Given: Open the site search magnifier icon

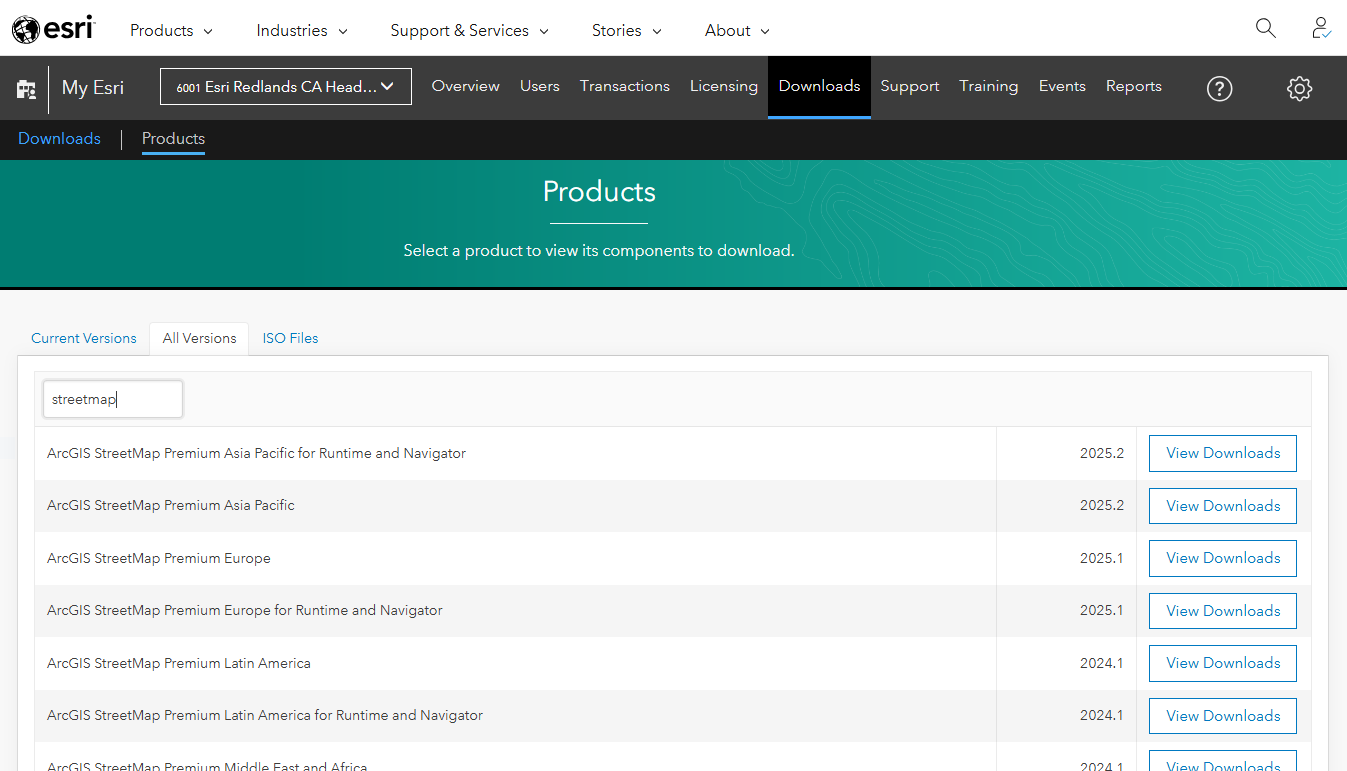Looking at the screenshot, I should pyautogui.click(x=1266, y=28).
